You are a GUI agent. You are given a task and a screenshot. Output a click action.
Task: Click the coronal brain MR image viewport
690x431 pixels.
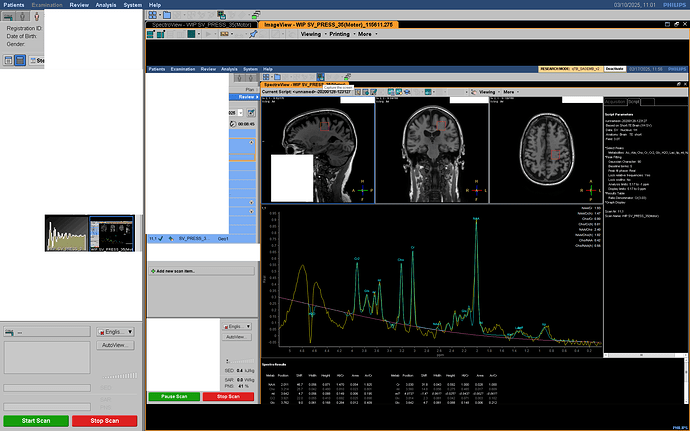(x=432, y=150)
